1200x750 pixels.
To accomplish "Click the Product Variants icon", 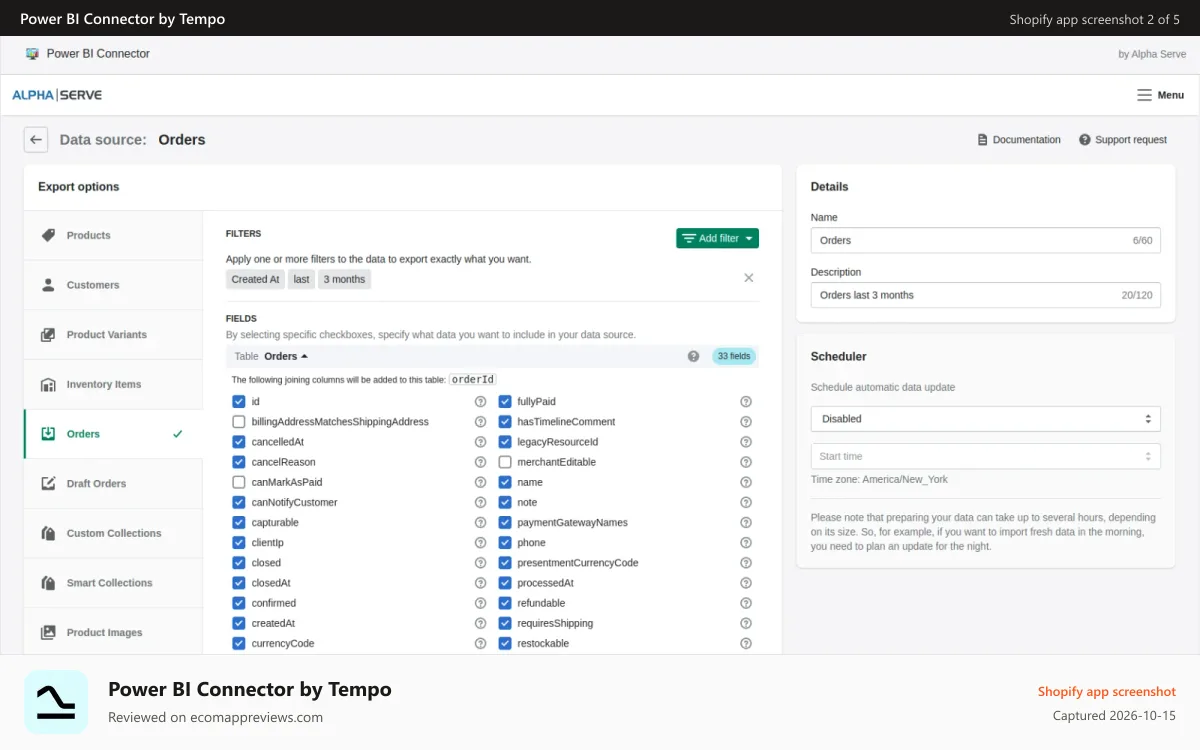I will (x=48, y=335).
